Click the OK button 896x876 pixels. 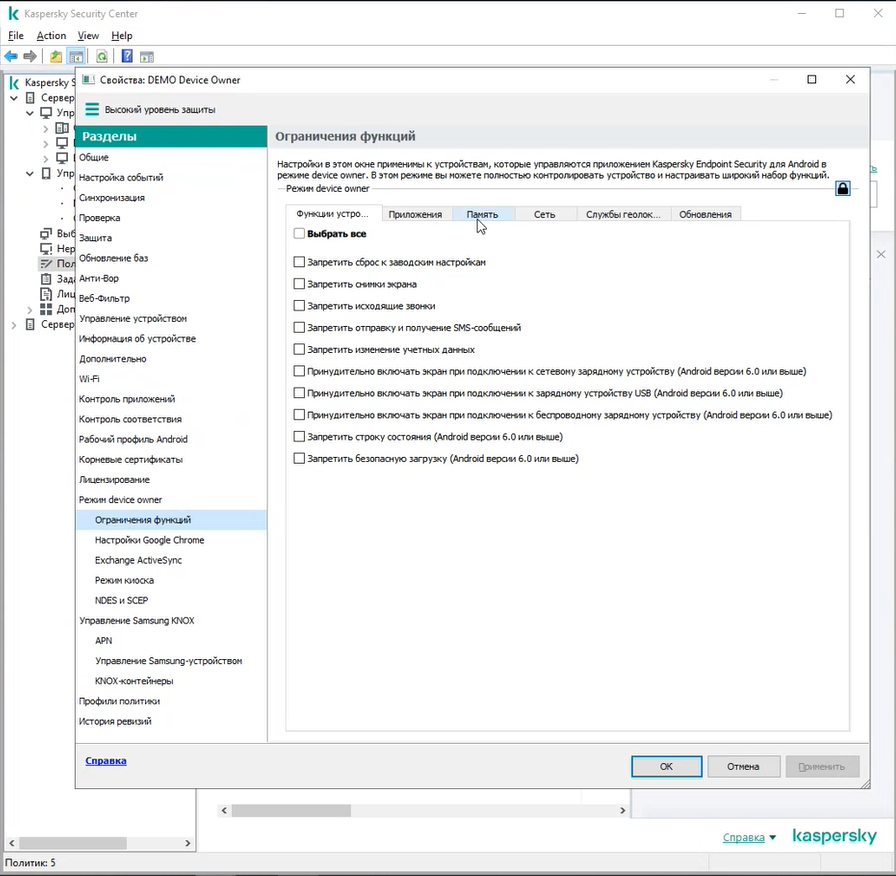(666, 766)
